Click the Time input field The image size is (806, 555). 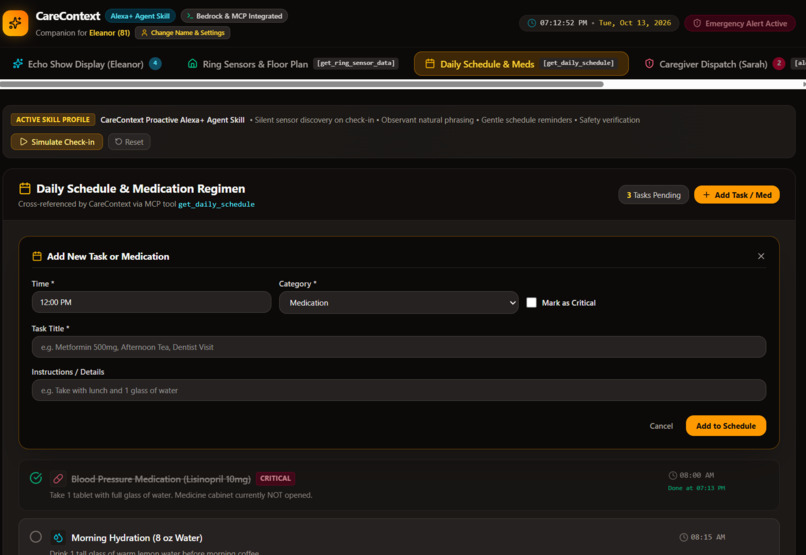tap(151, 302)
